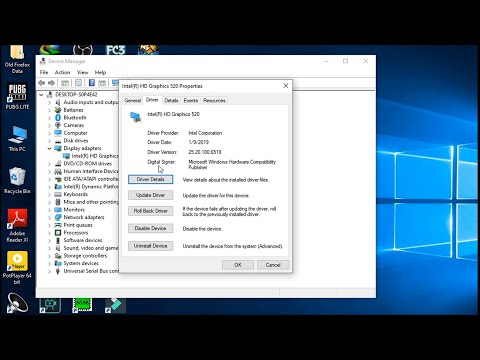The image size is (480, 360).
Task: Click the Driver Details button
Action: [x=150, y=179]
